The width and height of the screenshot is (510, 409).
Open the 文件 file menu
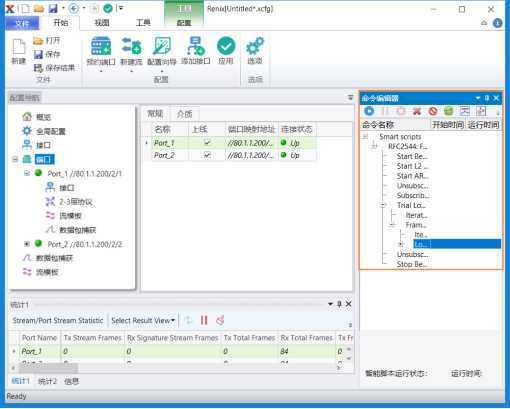coord(22,23)
